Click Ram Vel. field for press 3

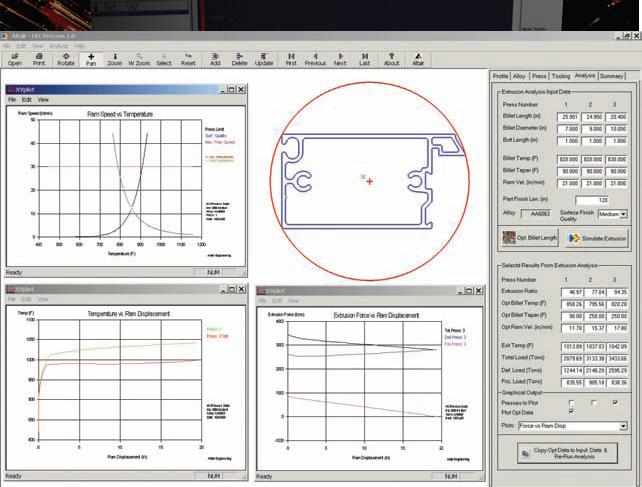(x=617, y=183)
